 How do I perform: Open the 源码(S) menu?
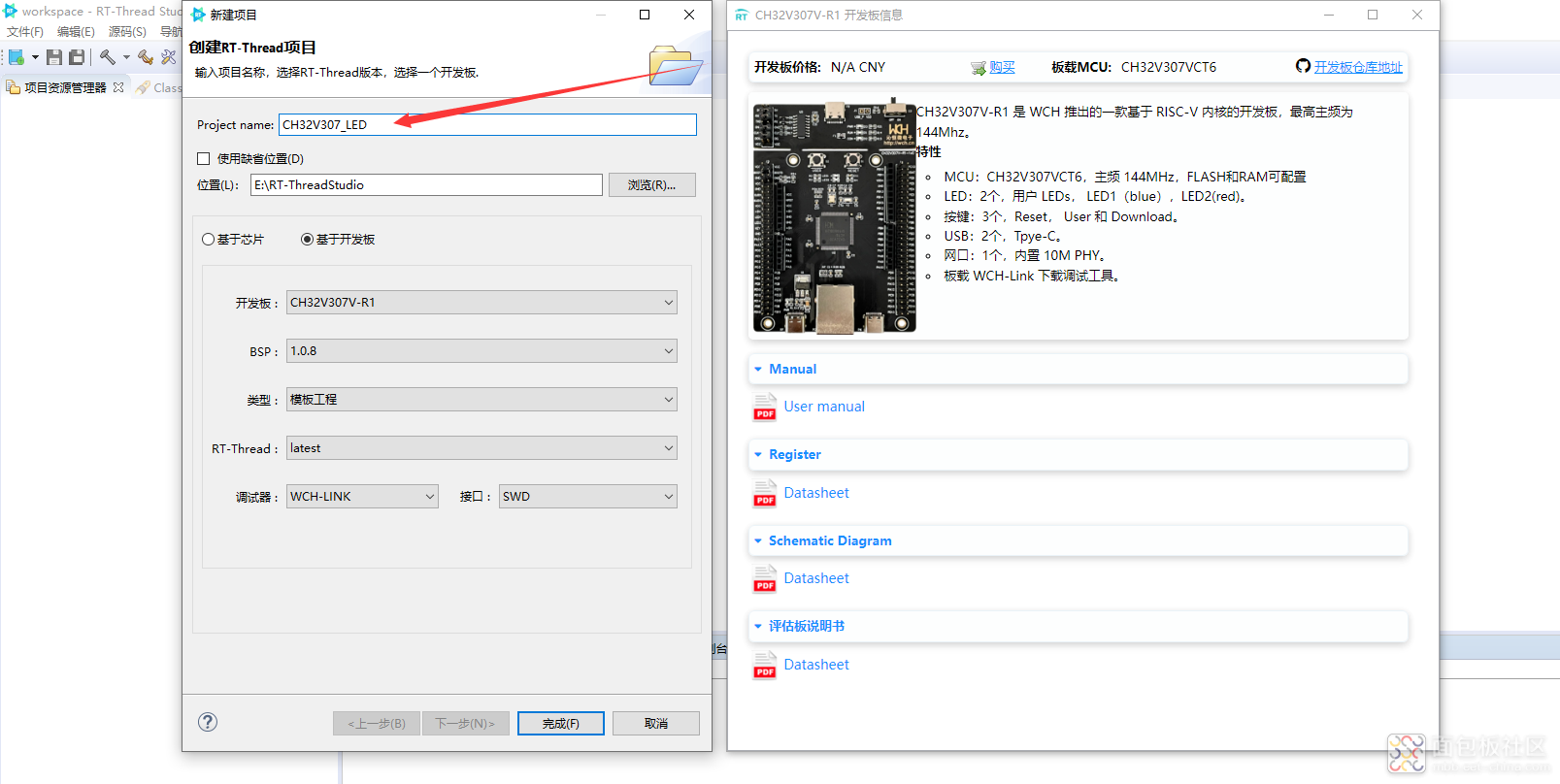tap(127, 32)
